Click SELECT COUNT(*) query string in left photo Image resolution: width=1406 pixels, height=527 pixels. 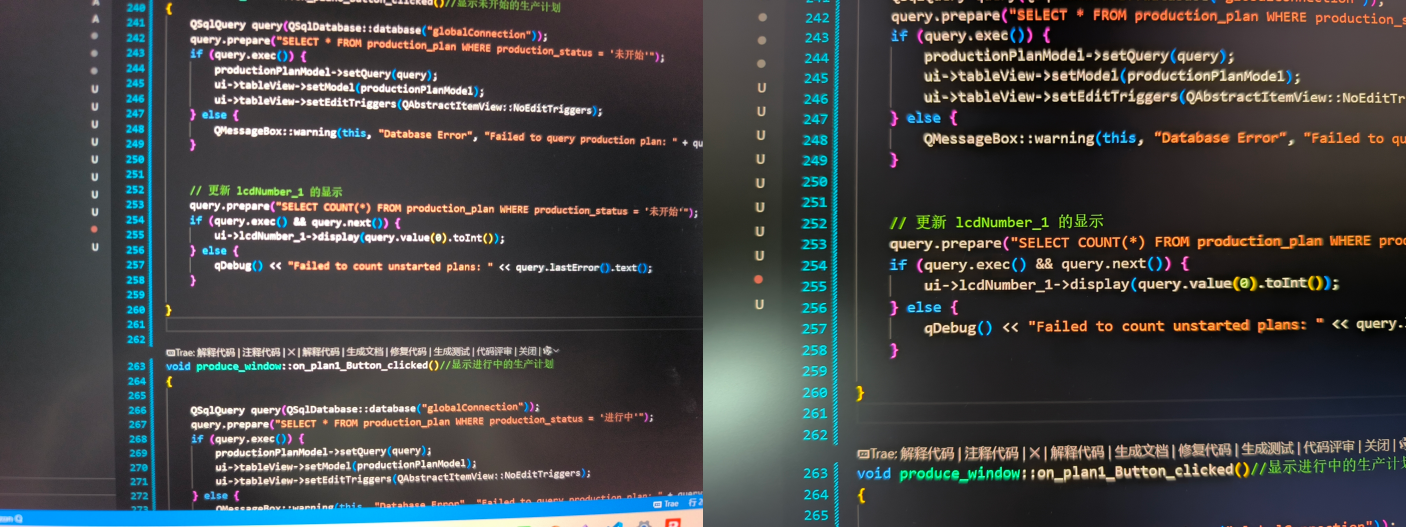click(x=482, y=210)
